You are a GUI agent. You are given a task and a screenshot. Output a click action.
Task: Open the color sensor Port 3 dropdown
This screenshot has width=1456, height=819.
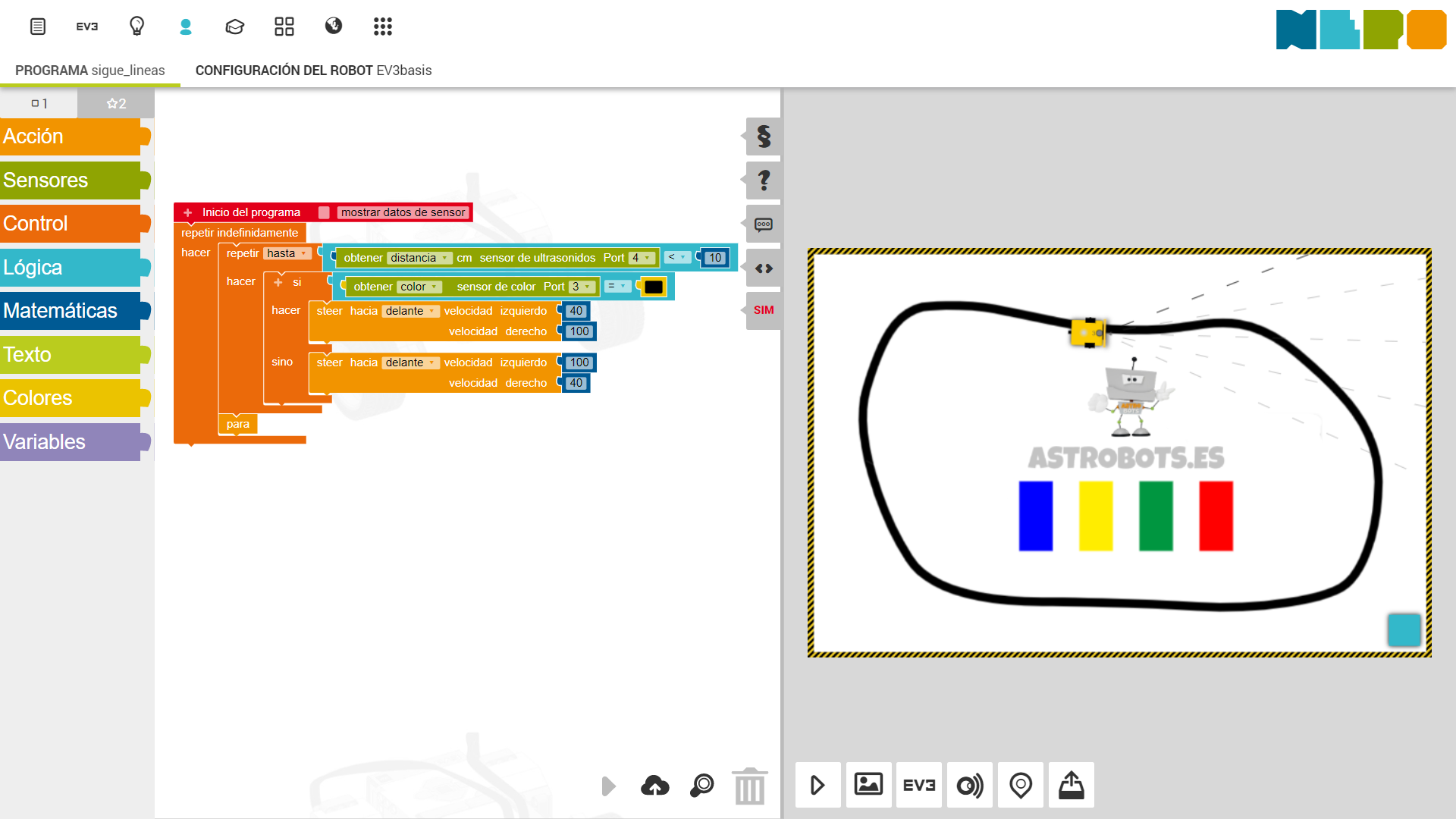click(582, 287)
